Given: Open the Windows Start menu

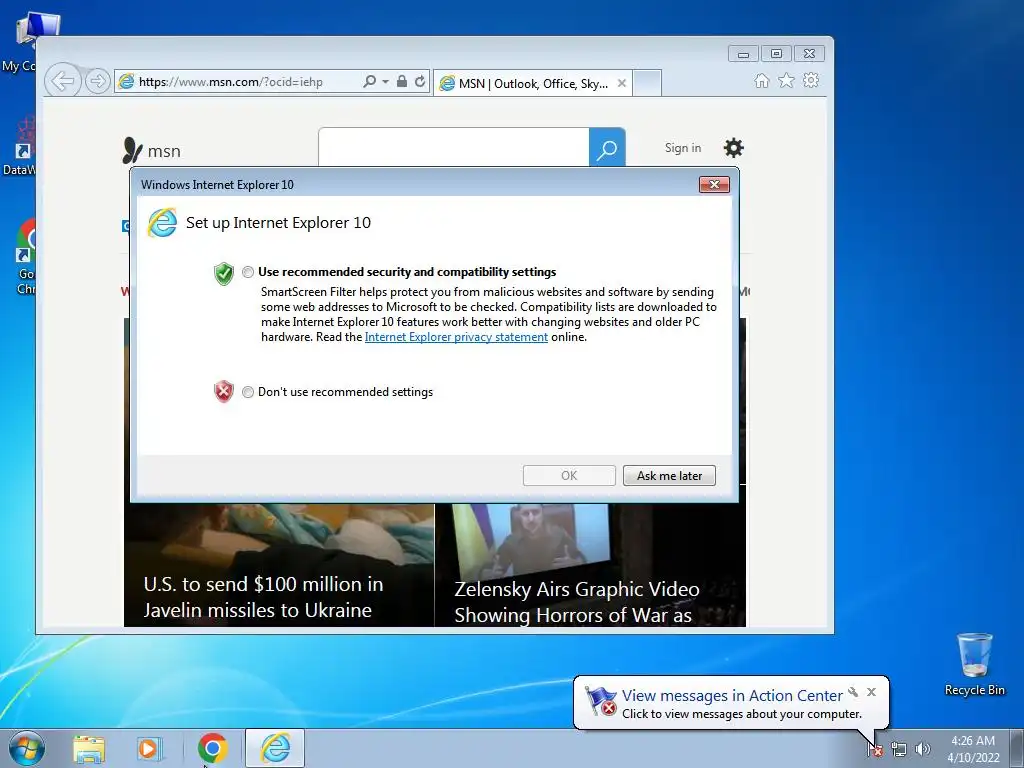Looking at the screenshot, I should (27, 748).
